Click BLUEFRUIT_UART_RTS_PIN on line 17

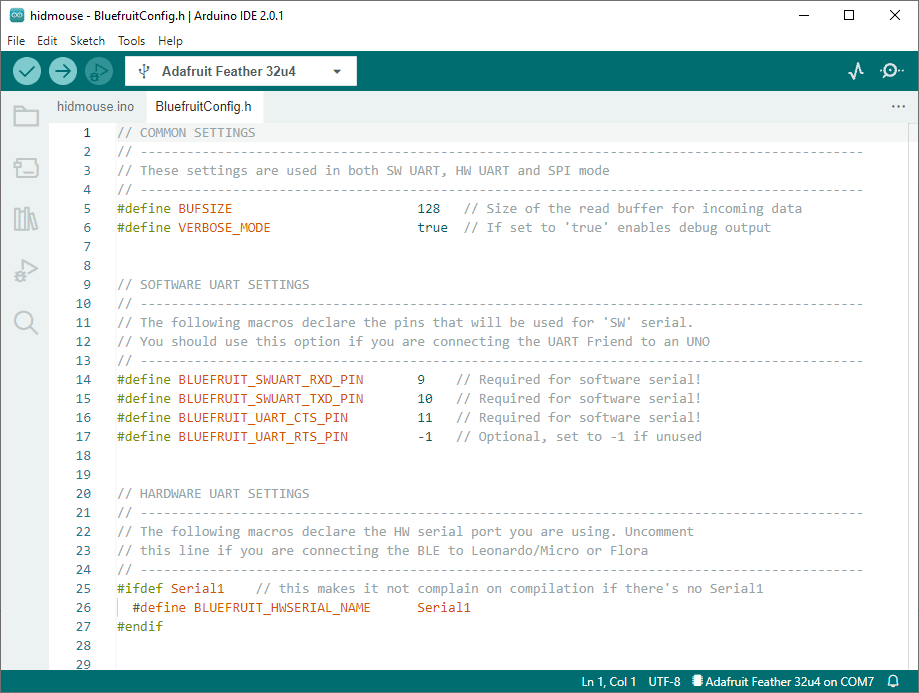click(263, 437)
